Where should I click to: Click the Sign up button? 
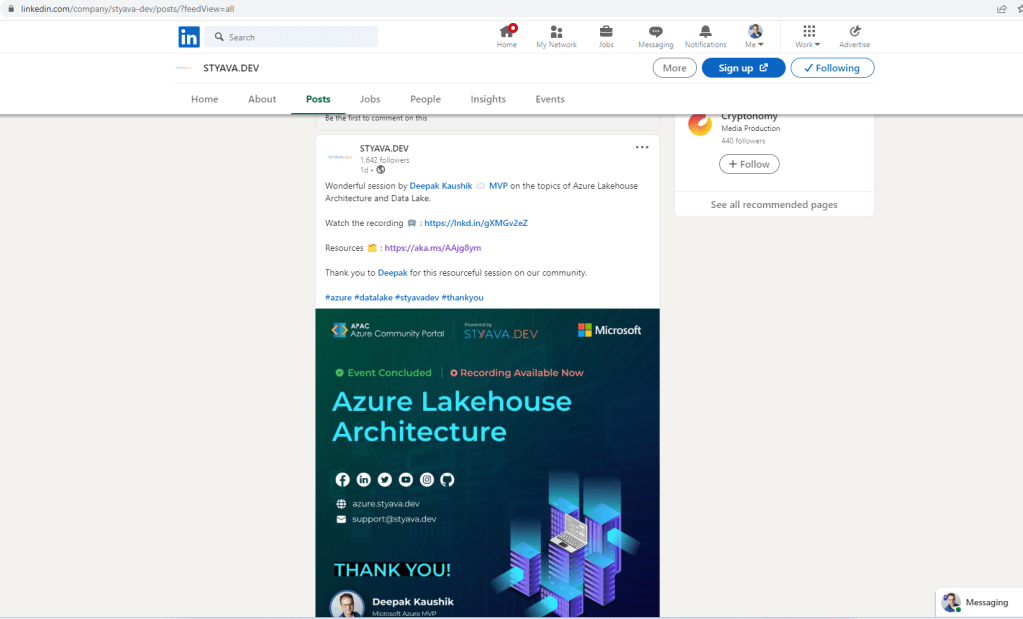743,68
